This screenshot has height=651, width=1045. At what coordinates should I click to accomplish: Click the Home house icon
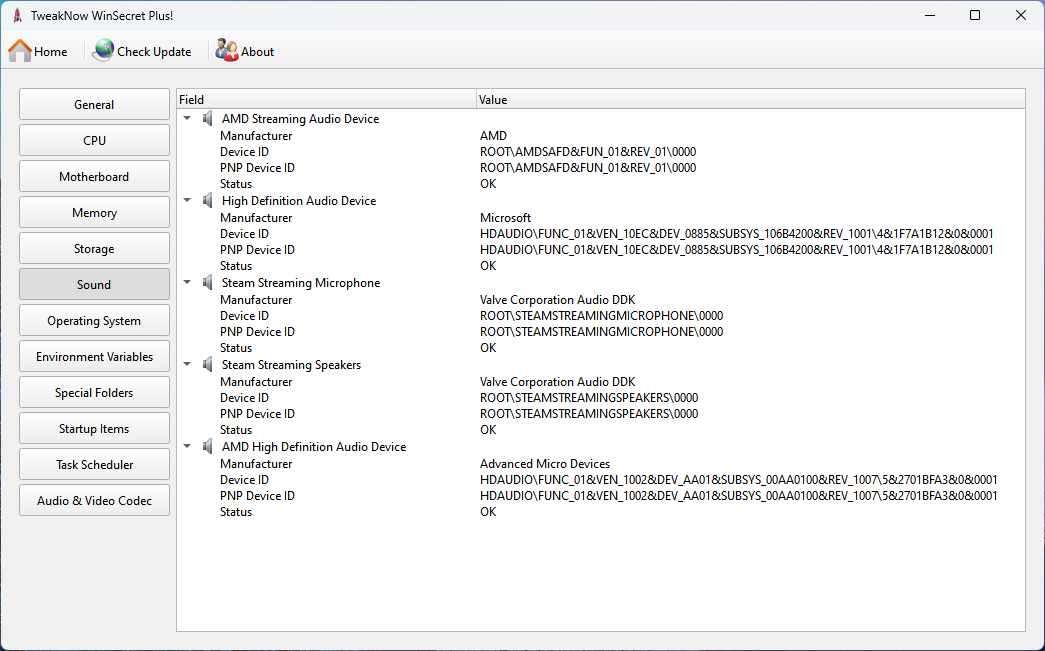click(20, 51)
